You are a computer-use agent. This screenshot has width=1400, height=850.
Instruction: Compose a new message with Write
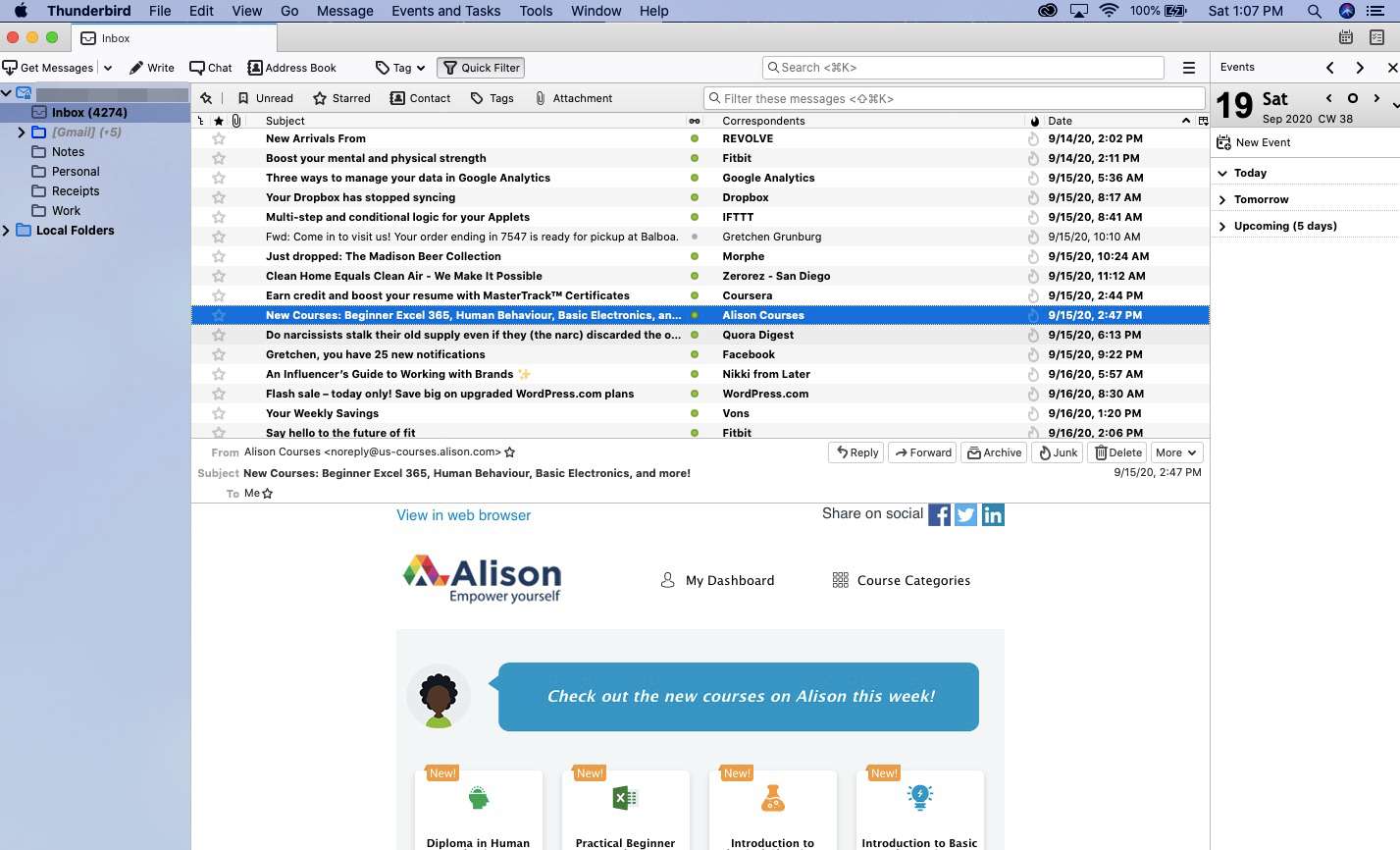(x=151, y=68)
